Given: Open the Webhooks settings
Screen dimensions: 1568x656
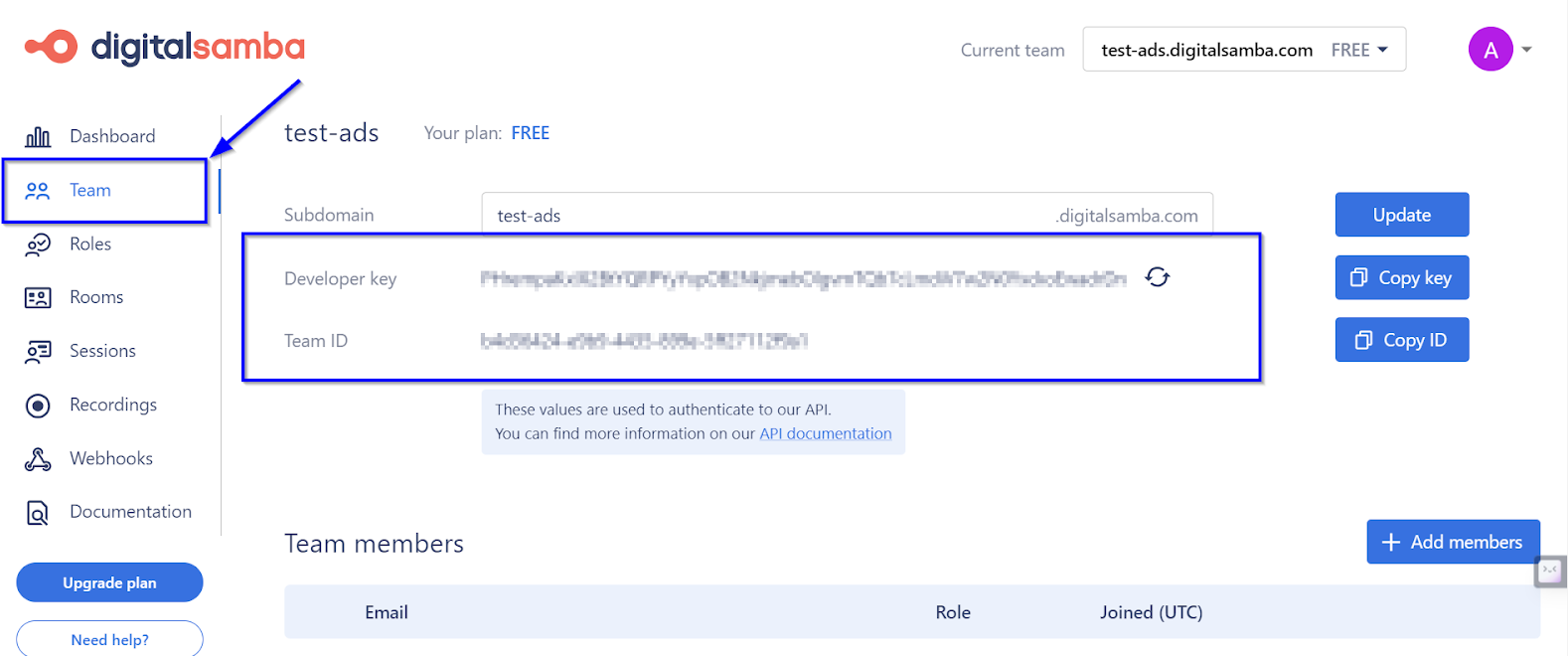Looking at the screenshot, I should pos(110,457).
